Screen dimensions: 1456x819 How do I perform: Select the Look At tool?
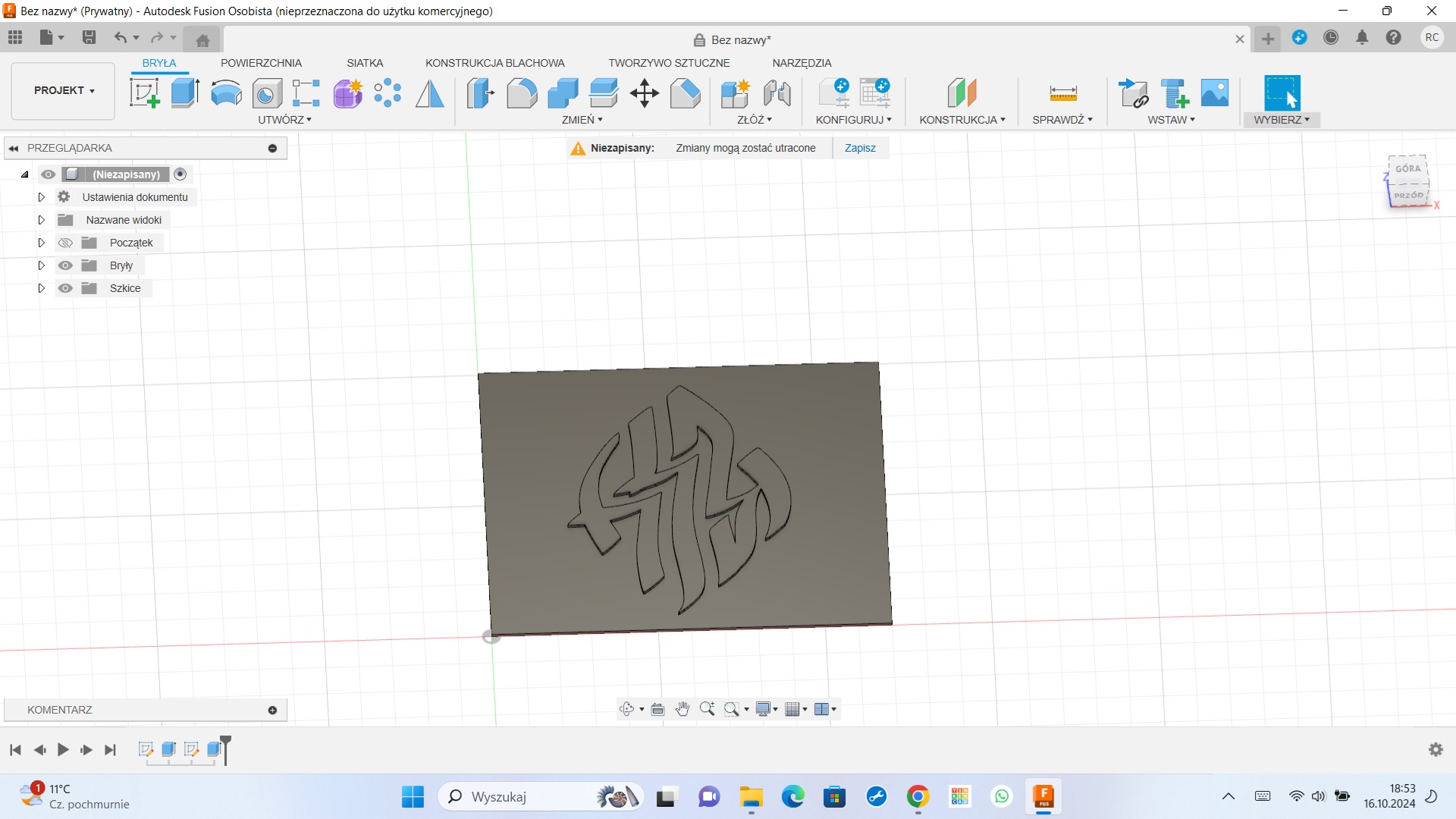tap(657, 709)
